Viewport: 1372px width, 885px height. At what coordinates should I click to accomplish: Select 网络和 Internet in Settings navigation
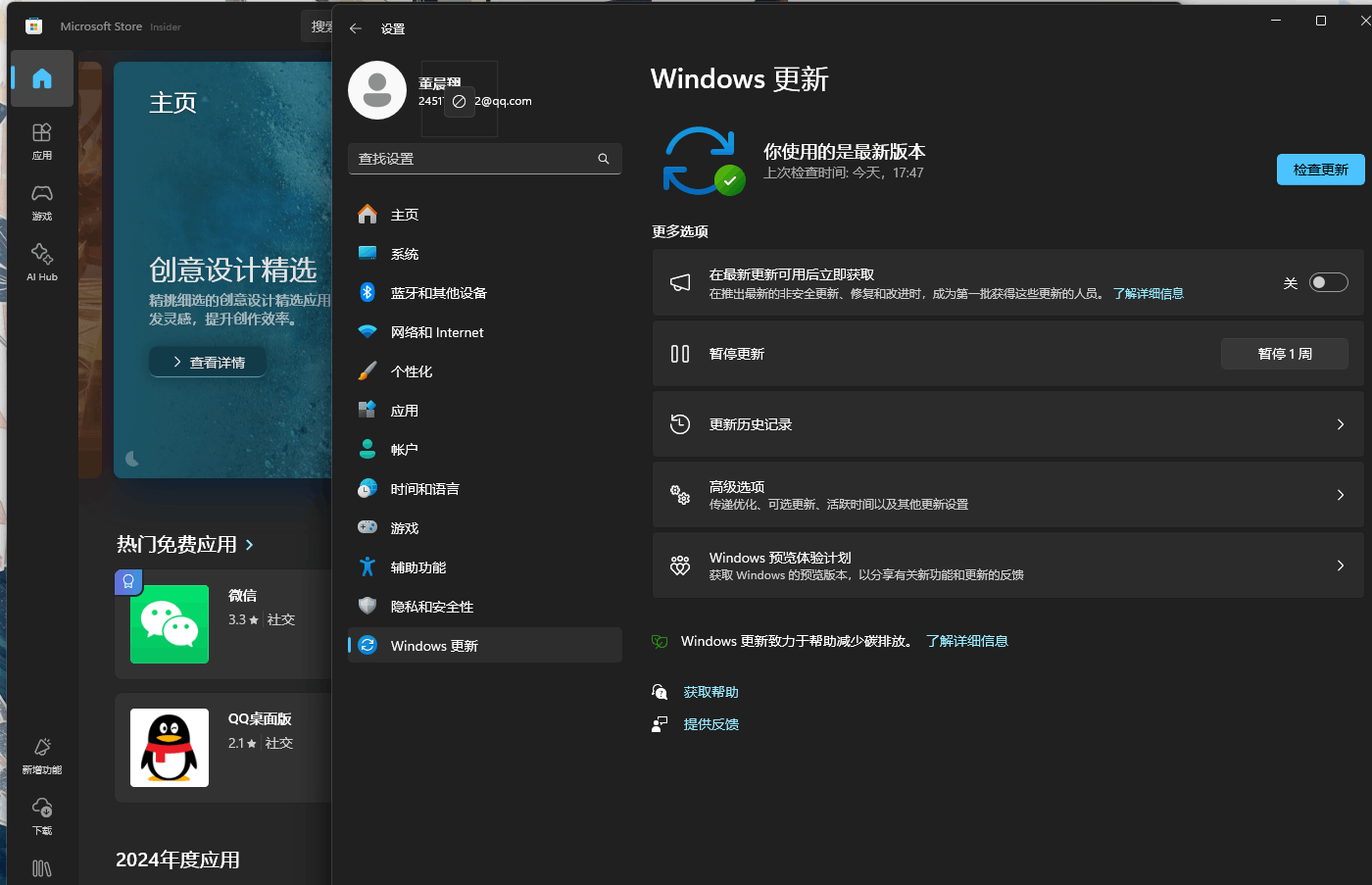(485, 332)
